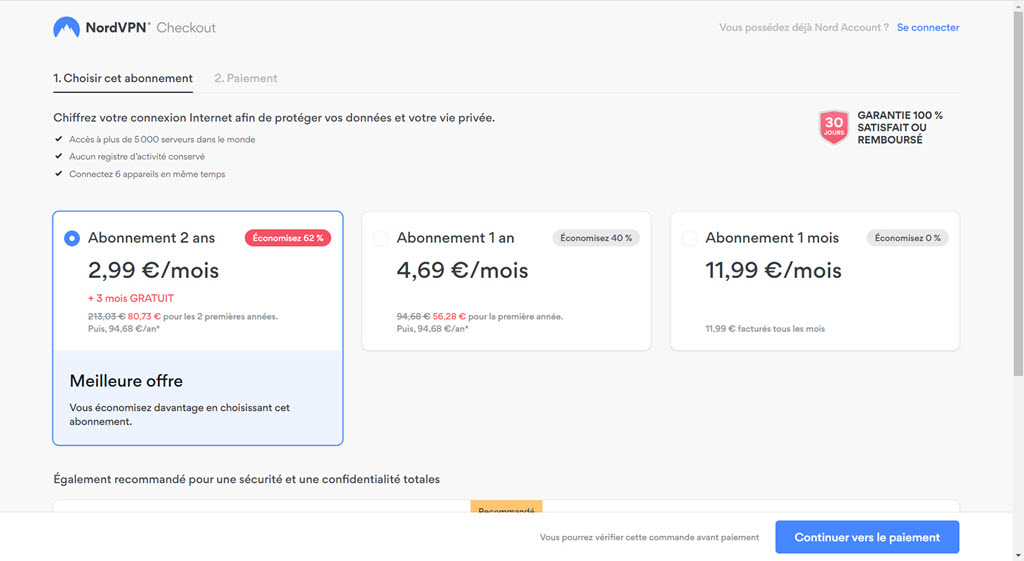Open the Se connecter link
The image size is (1024, 561).
click(x=928, y=27)
